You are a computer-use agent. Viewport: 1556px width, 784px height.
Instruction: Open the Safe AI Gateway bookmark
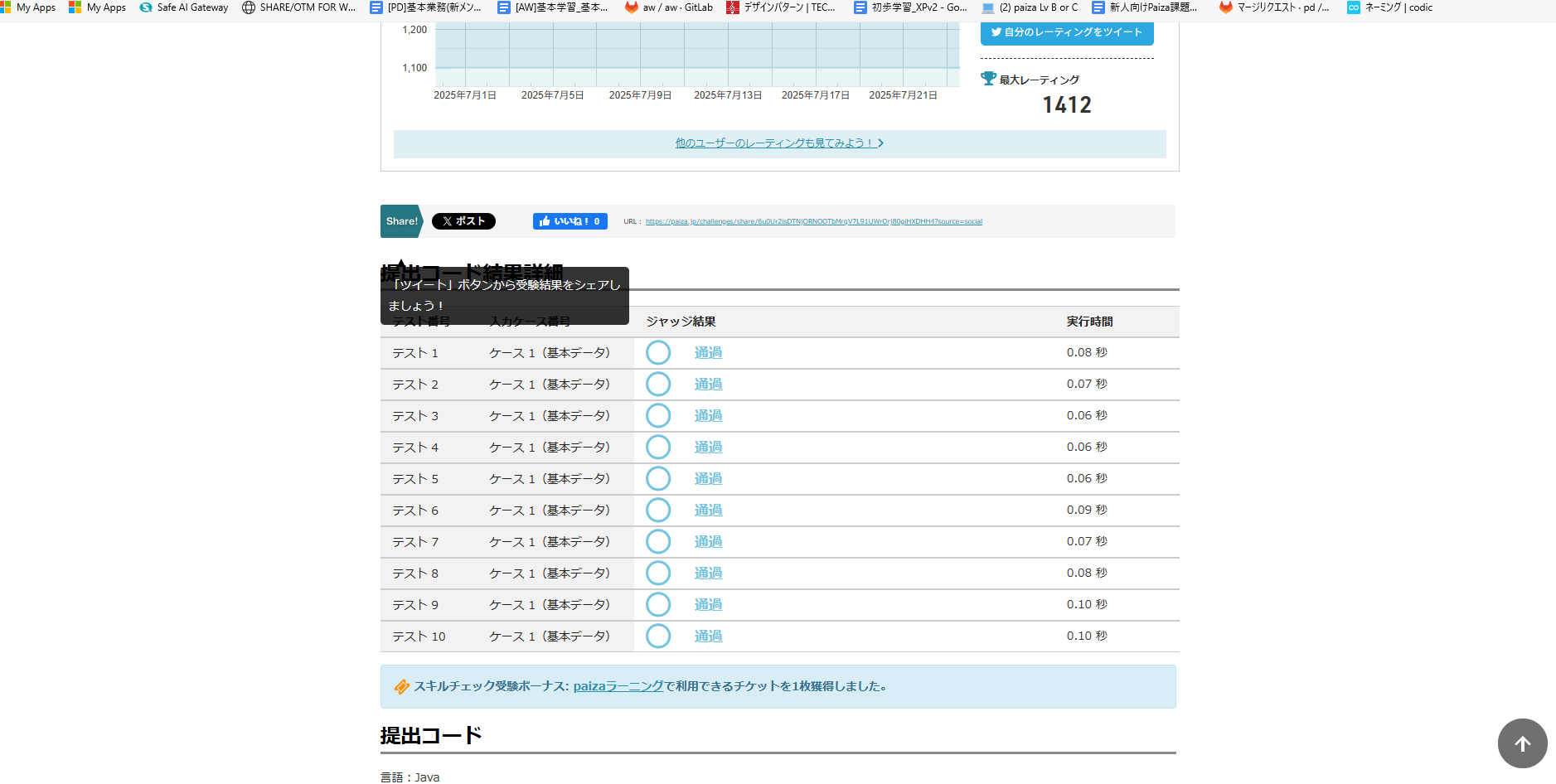click(x=184, y=7)
